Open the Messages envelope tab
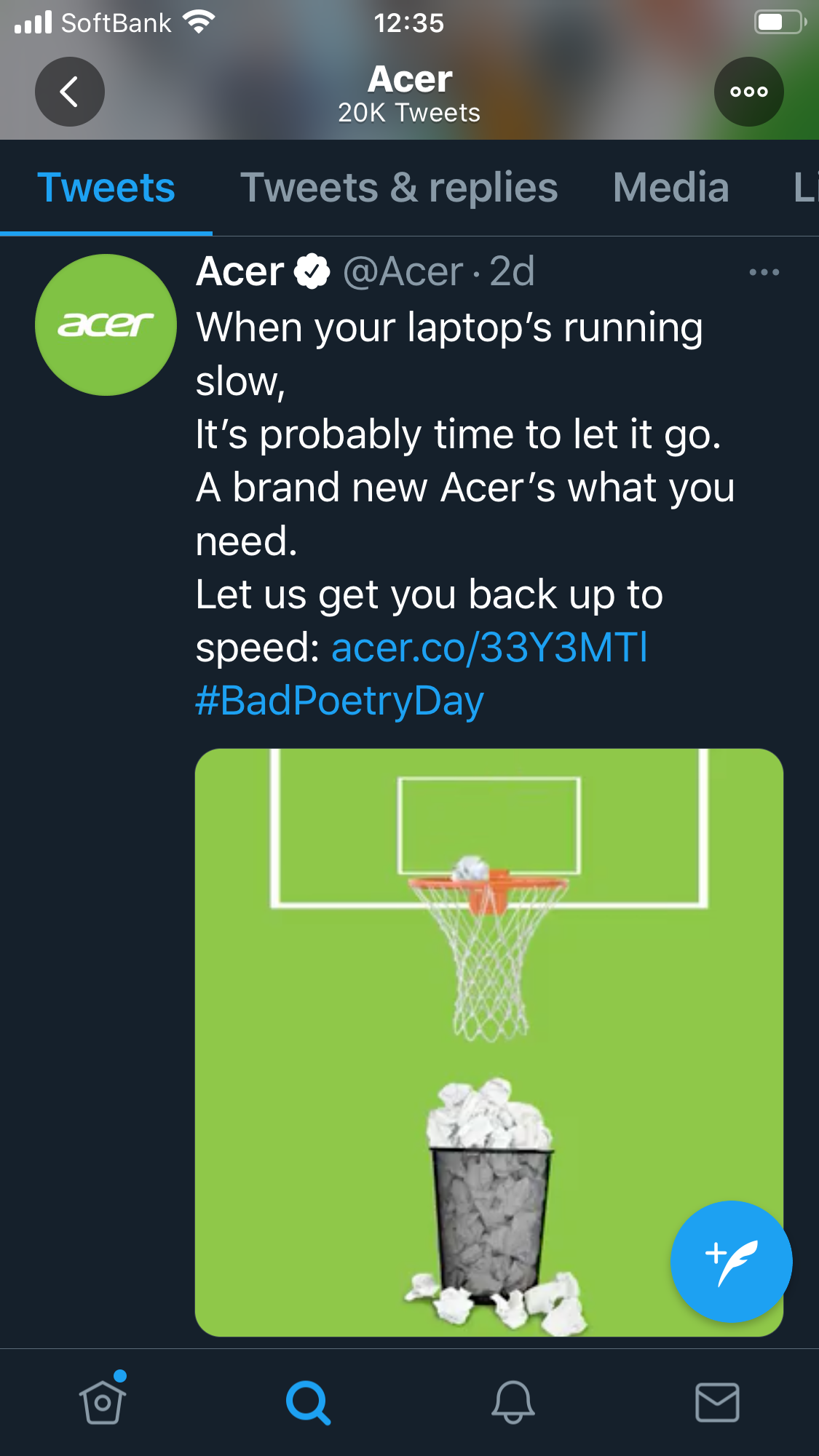819x1456 pixels. tap(718, 1402)
